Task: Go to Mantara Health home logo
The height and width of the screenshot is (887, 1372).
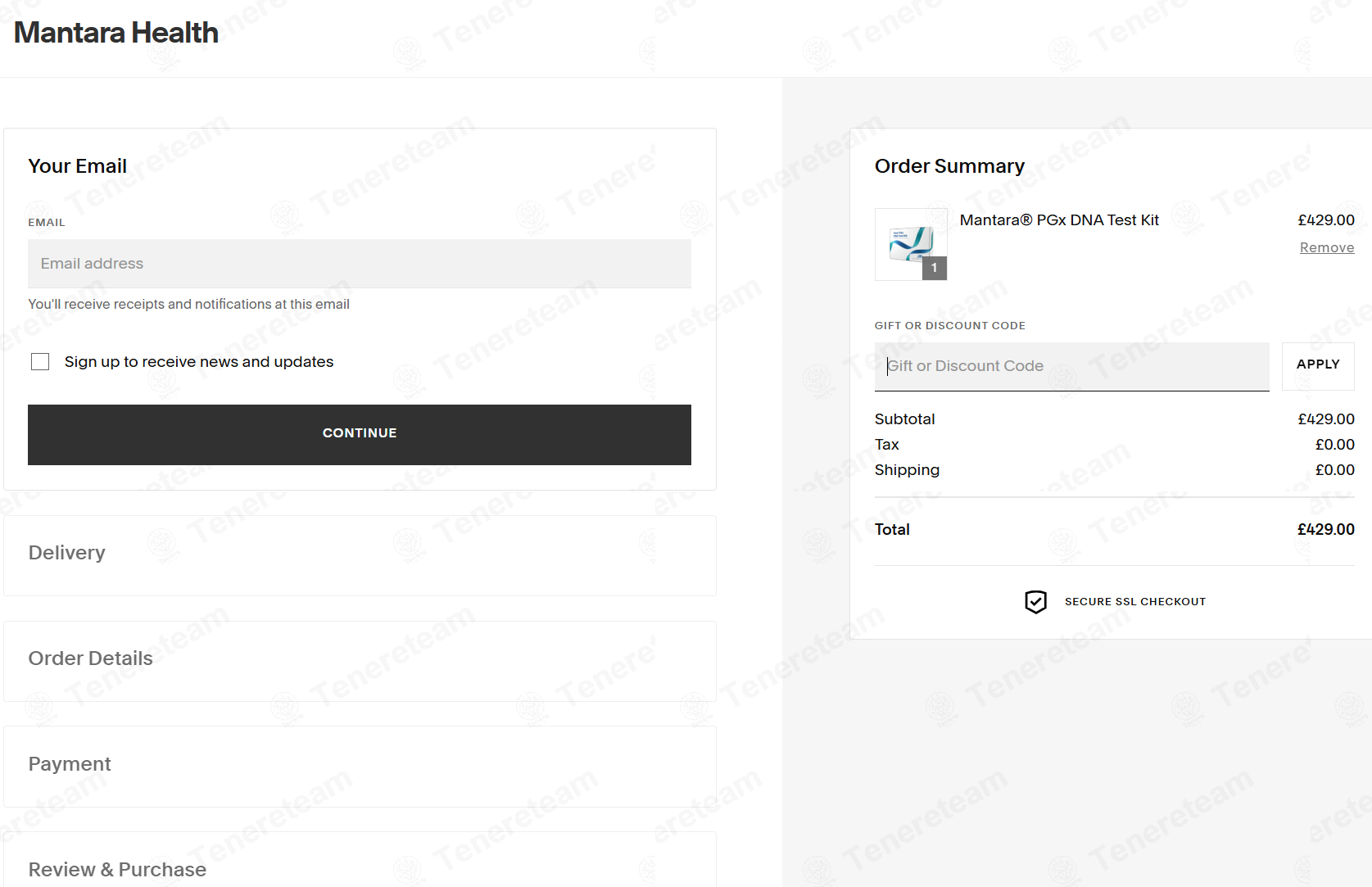Action: click(116, 33)
